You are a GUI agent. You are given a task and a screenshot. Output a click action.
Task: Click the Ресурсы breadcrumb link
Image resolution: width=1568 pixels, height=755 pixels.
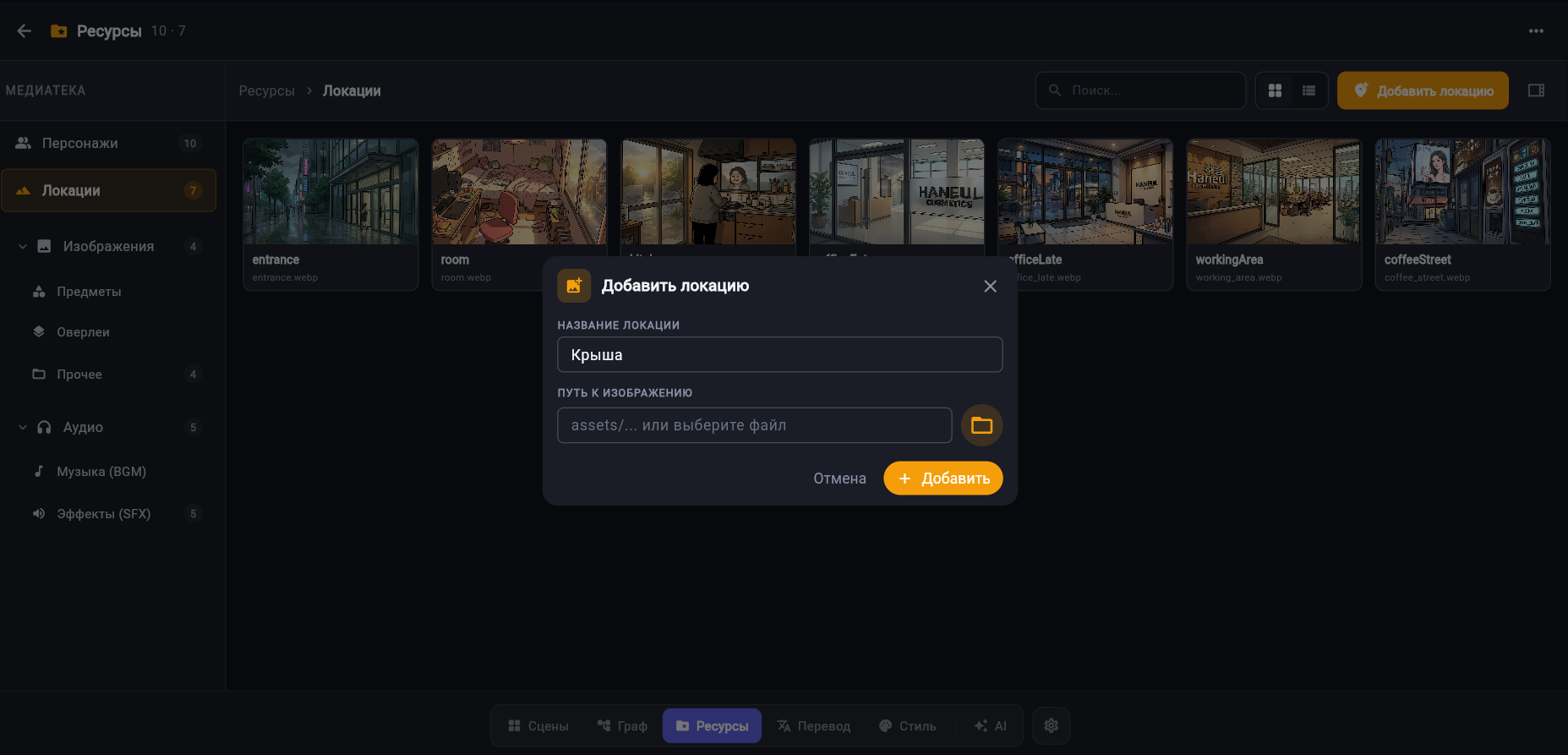click(x=267, y=90)
